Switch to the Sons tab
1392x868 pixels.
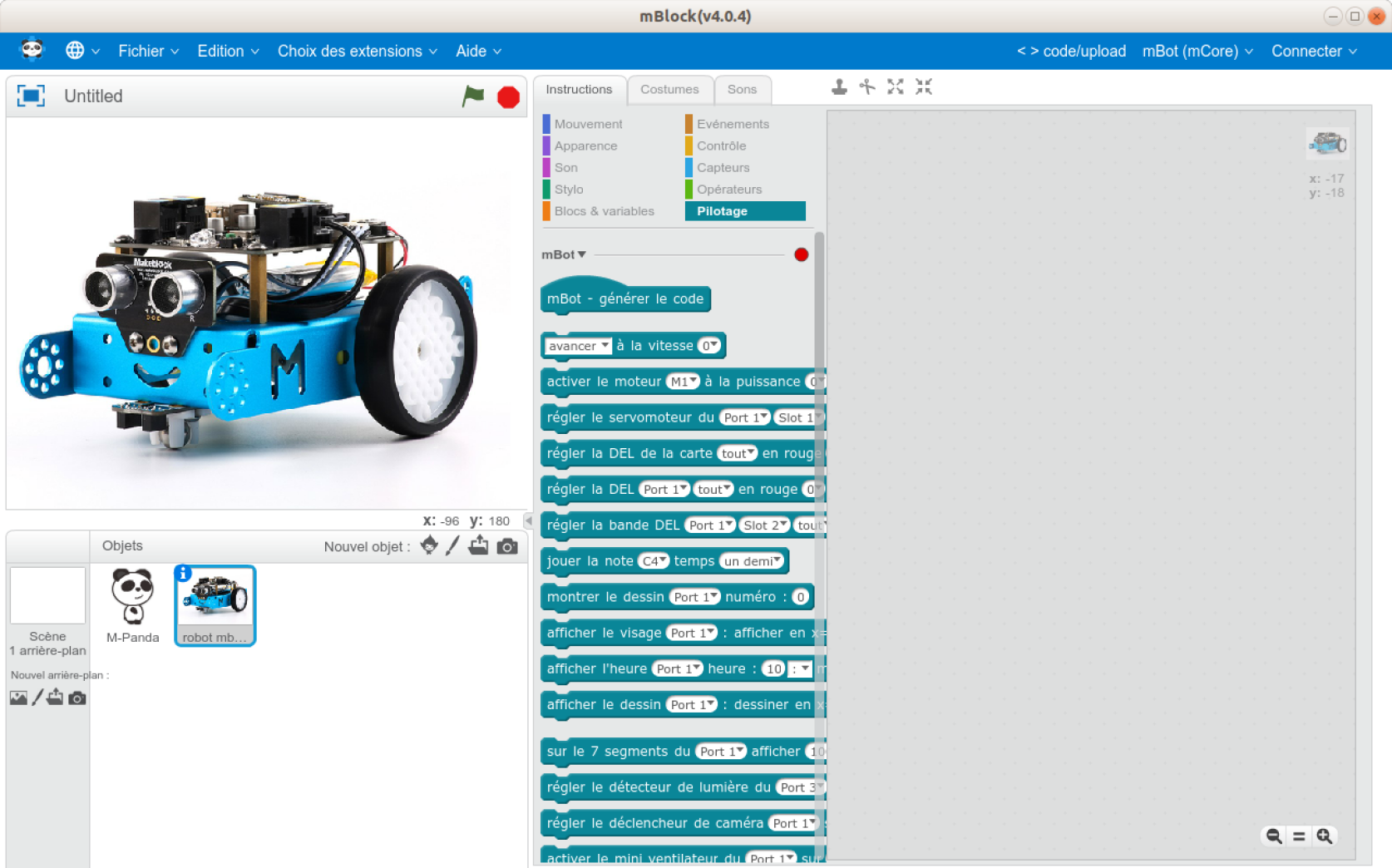742,89
